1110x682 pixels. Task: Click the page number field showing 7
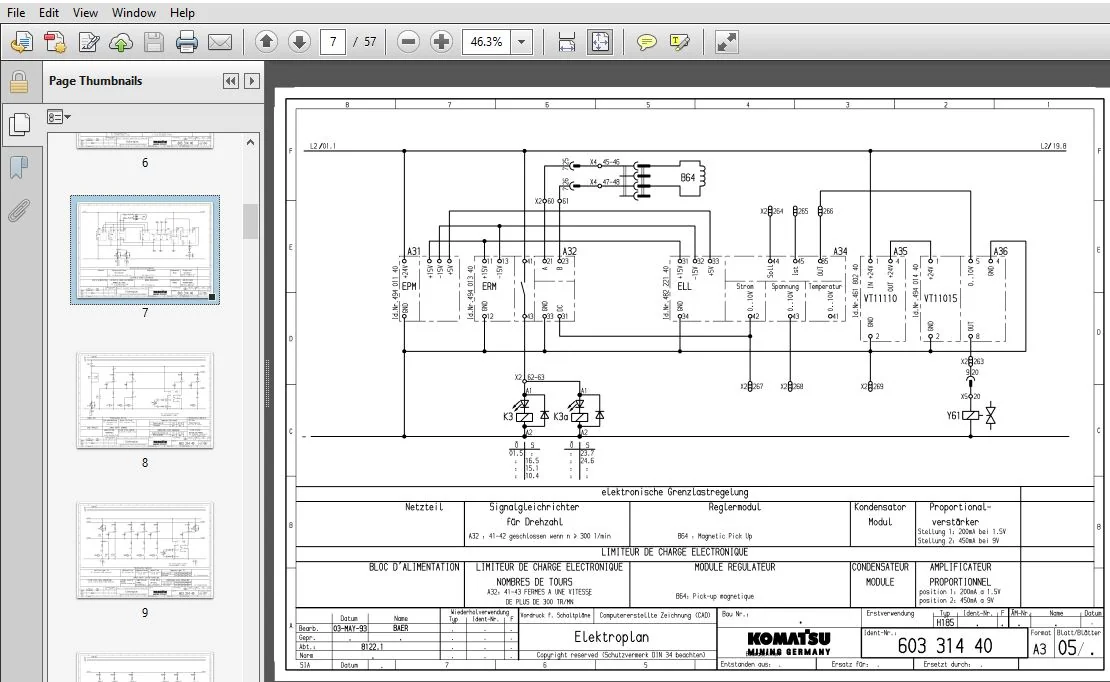tap(333, 42)
